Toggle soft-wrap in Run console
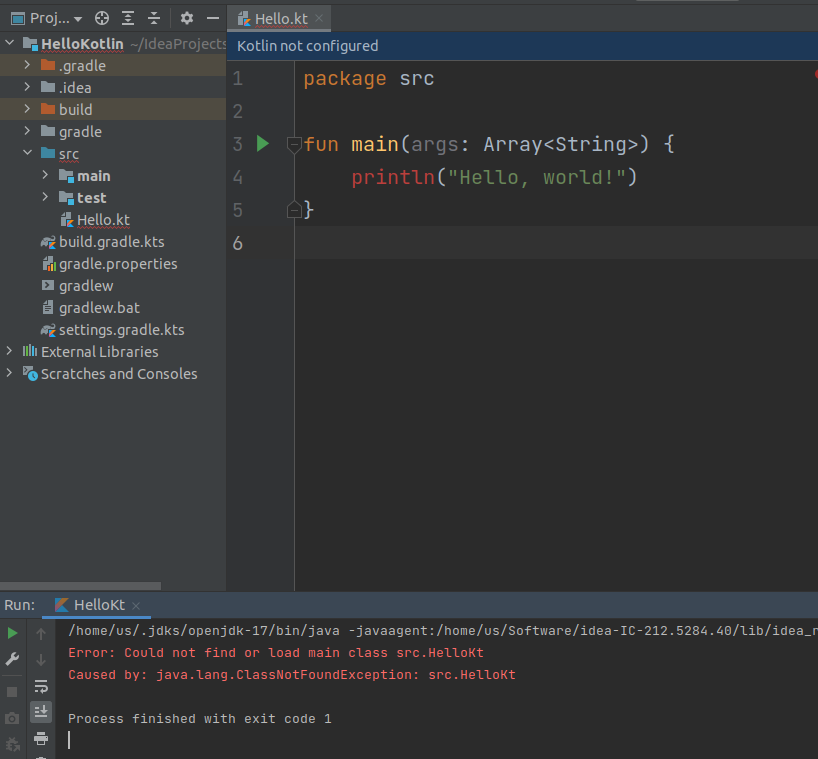The height and width of the screenshot is (759, 818). (x=41, y=686)
